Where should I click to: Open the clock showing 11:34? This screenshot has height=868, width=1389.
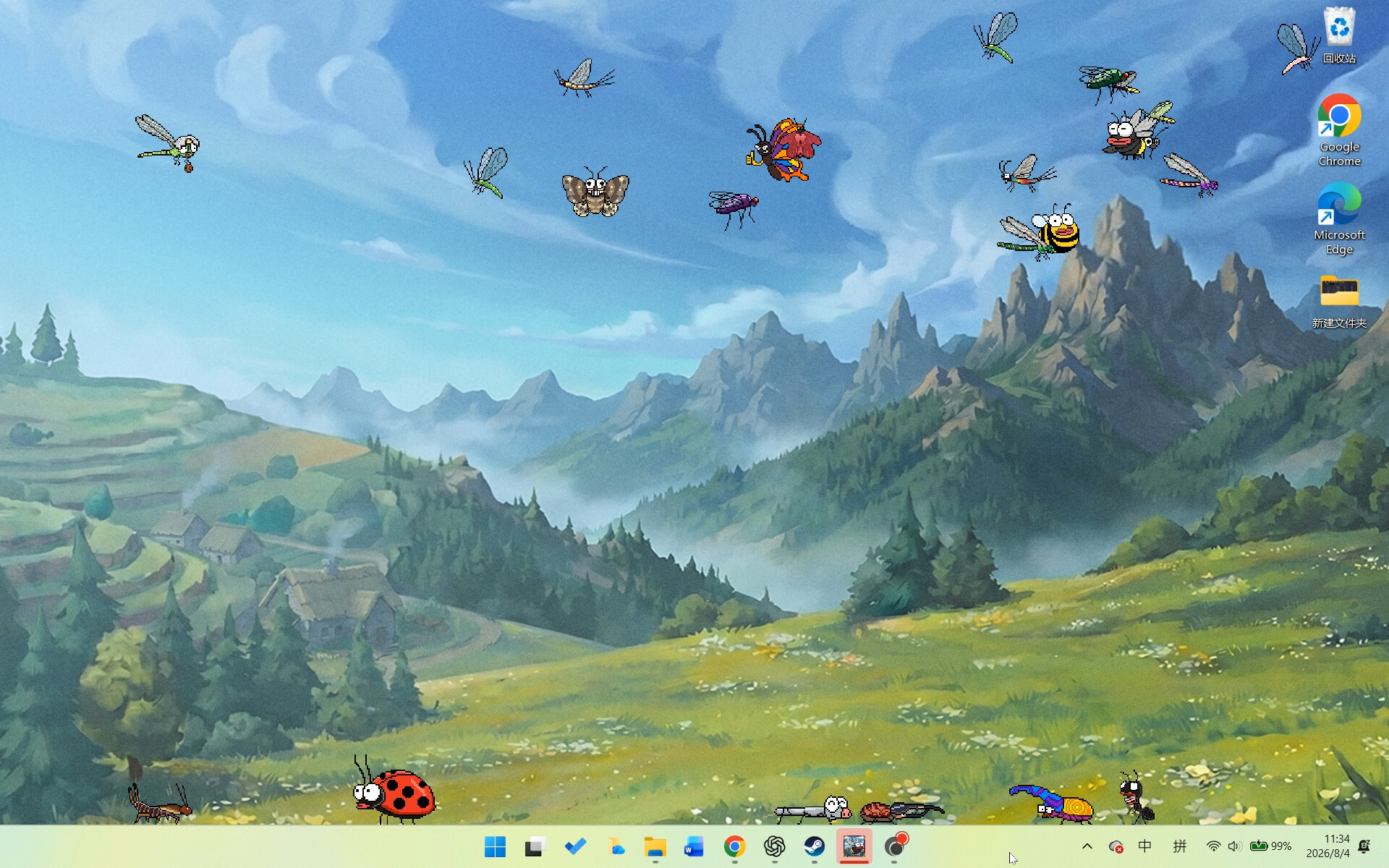pyautogui.click(x=1328, y=846)
